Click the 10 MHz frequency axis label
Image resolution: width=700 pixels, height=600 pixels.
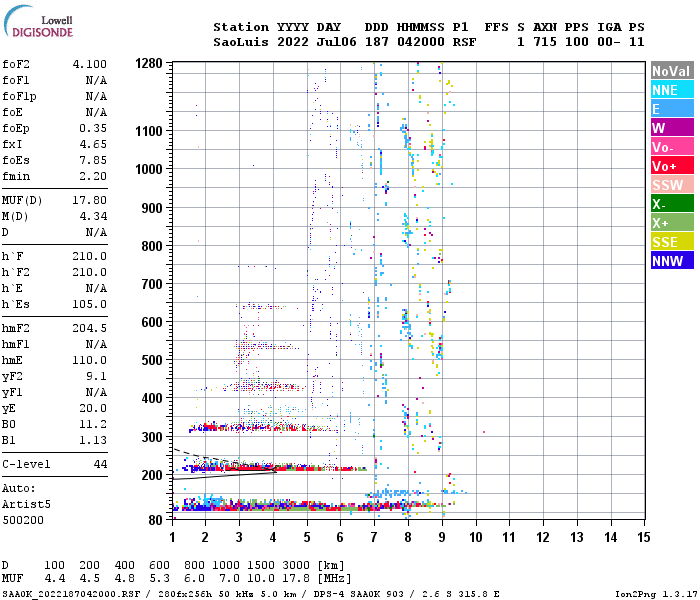[476, 537]
